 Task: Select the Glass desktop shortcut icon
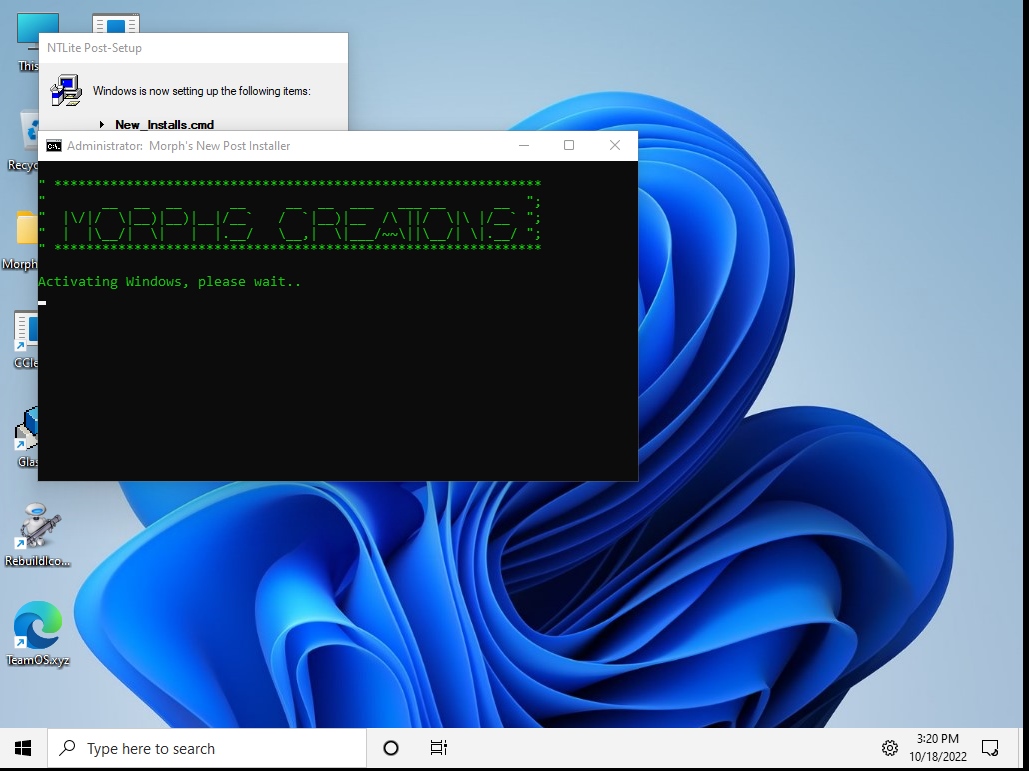(x=26, y=436)
